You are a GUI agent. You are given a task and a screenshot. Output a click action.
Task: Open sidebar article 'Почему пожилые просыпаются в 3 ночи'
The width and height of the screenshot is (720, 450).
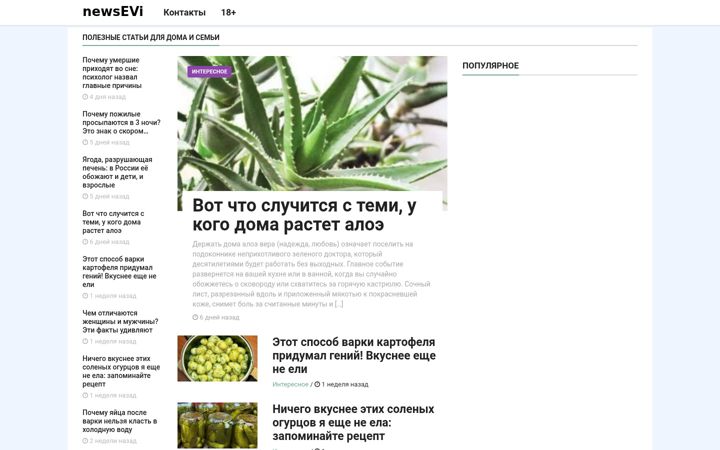(x=121, y=122)
